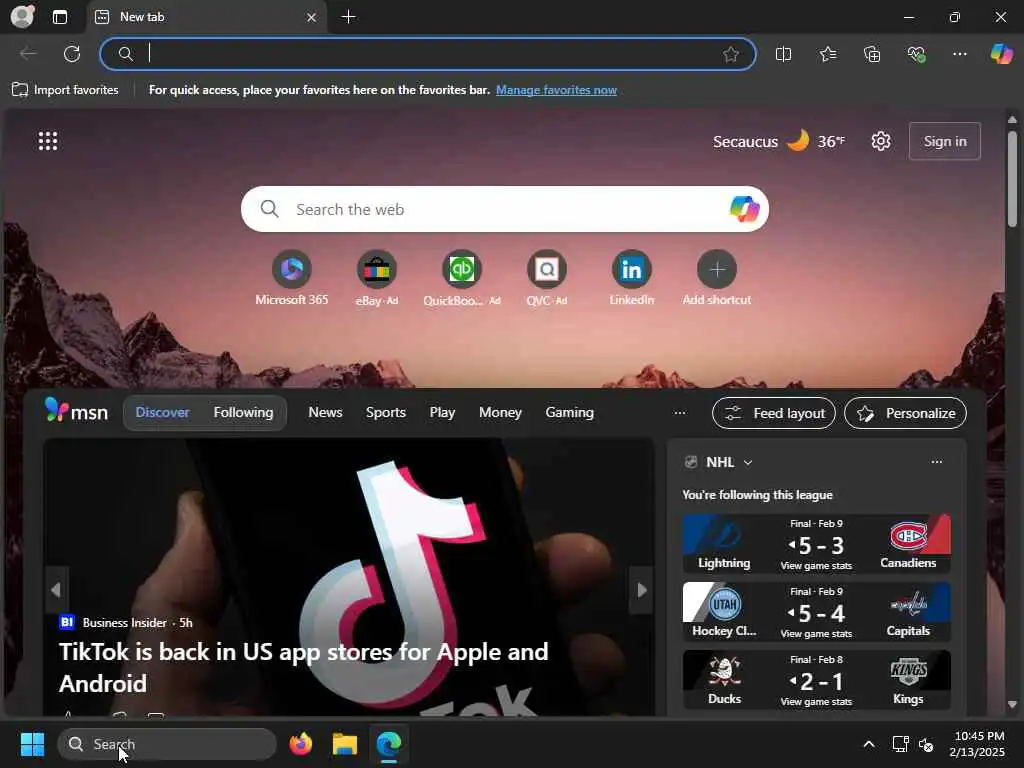
Task: Click the muted volume tray icon
Action: 925,744
